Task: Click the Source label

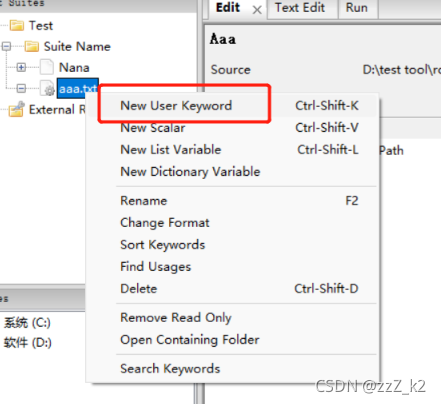Action: tap(230, 70)
